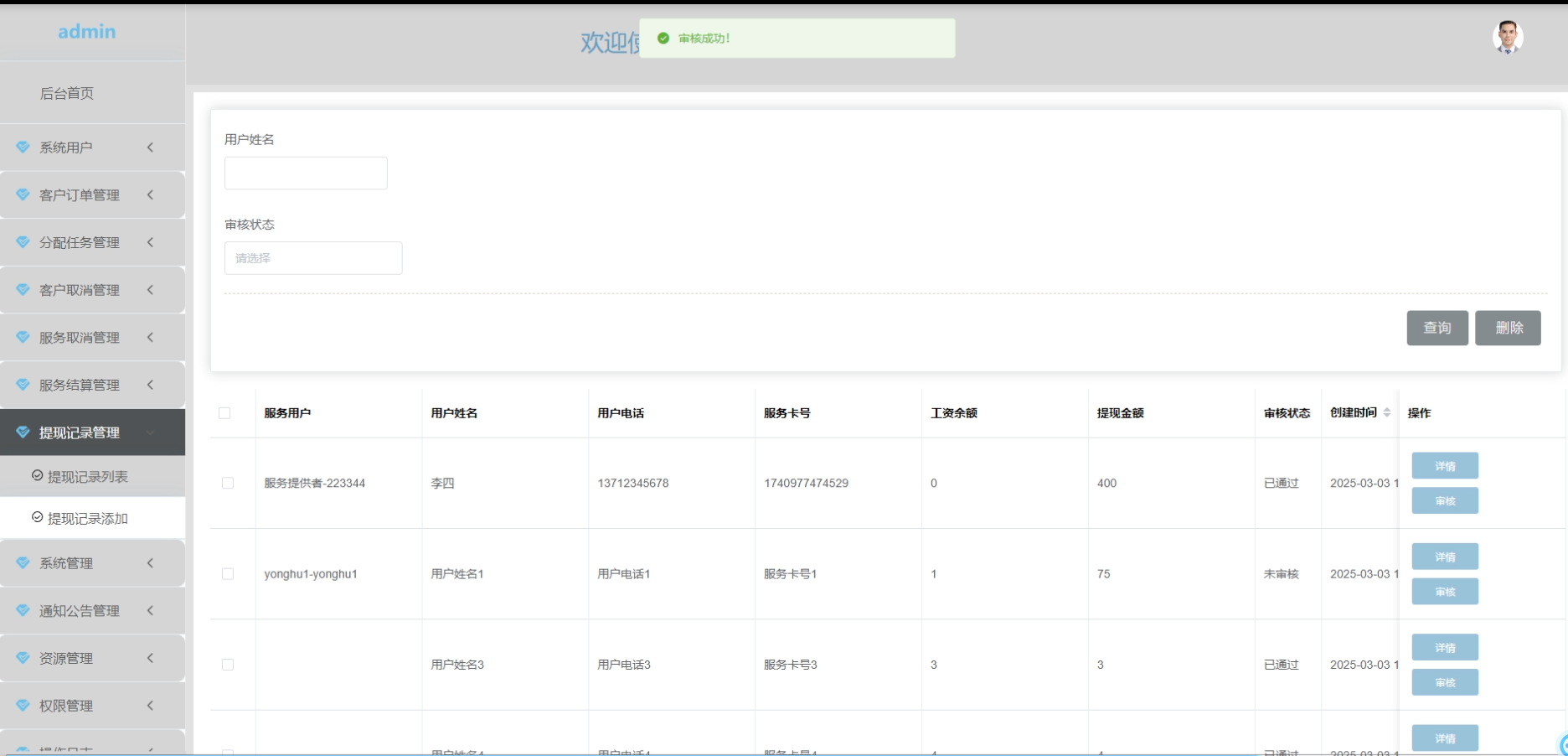Click withdrawal amount 400

1106,483
